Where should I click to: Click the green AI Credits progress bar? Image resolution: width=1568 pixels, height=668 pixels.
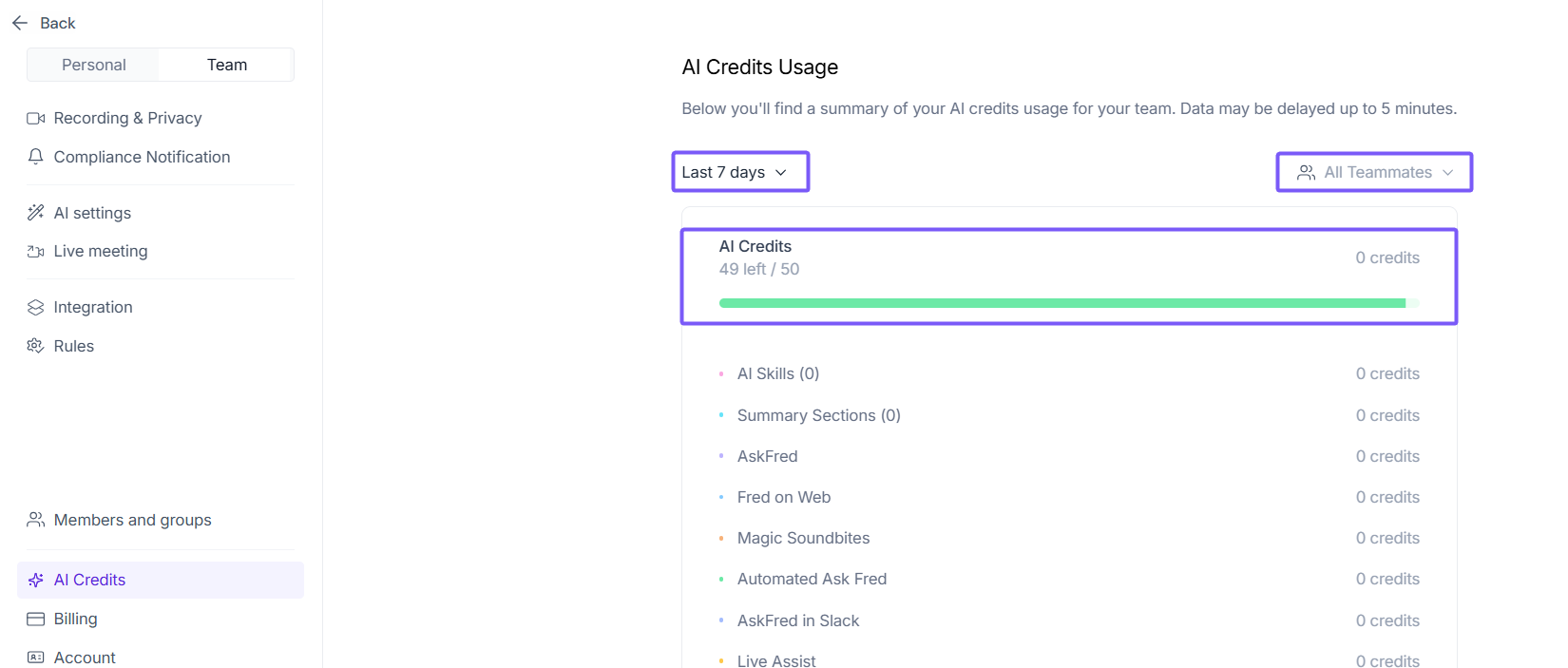pyautogui.click(x=1061, y=303)
